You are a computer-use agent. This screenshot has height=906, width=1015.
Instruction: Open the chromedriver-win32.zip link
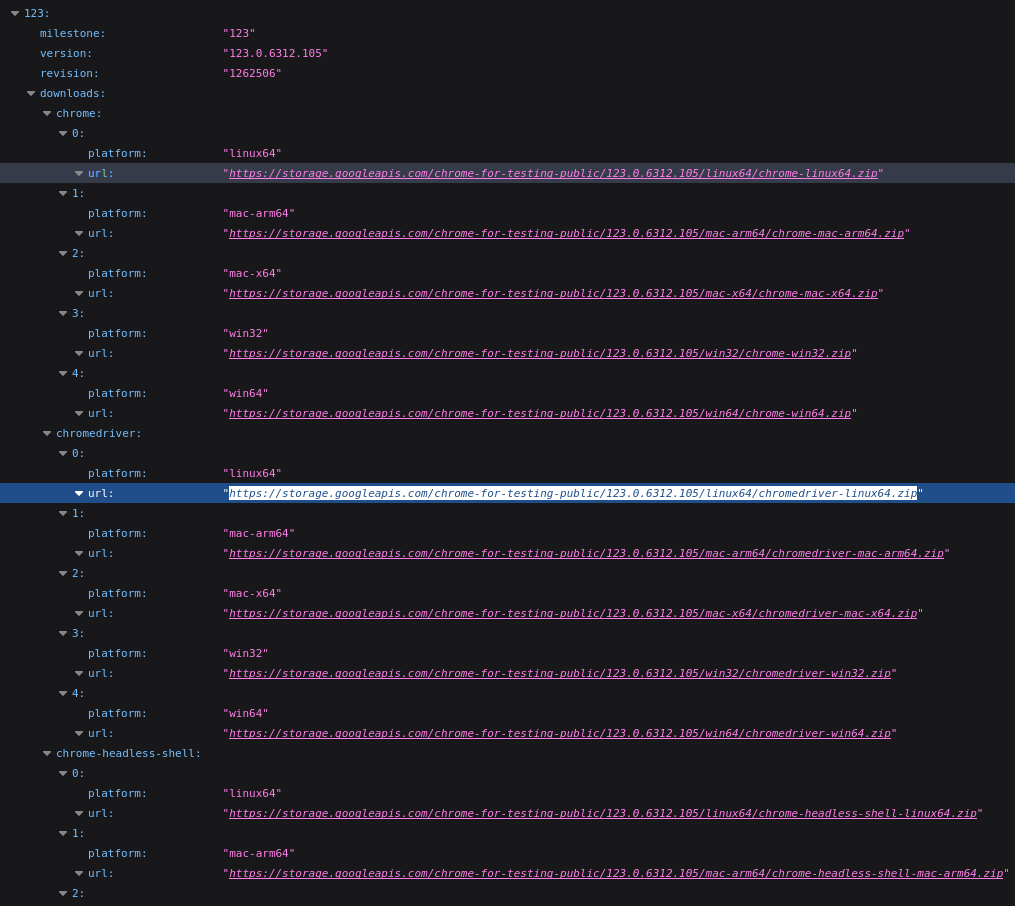pyautogui.click(x=560, y=674)
